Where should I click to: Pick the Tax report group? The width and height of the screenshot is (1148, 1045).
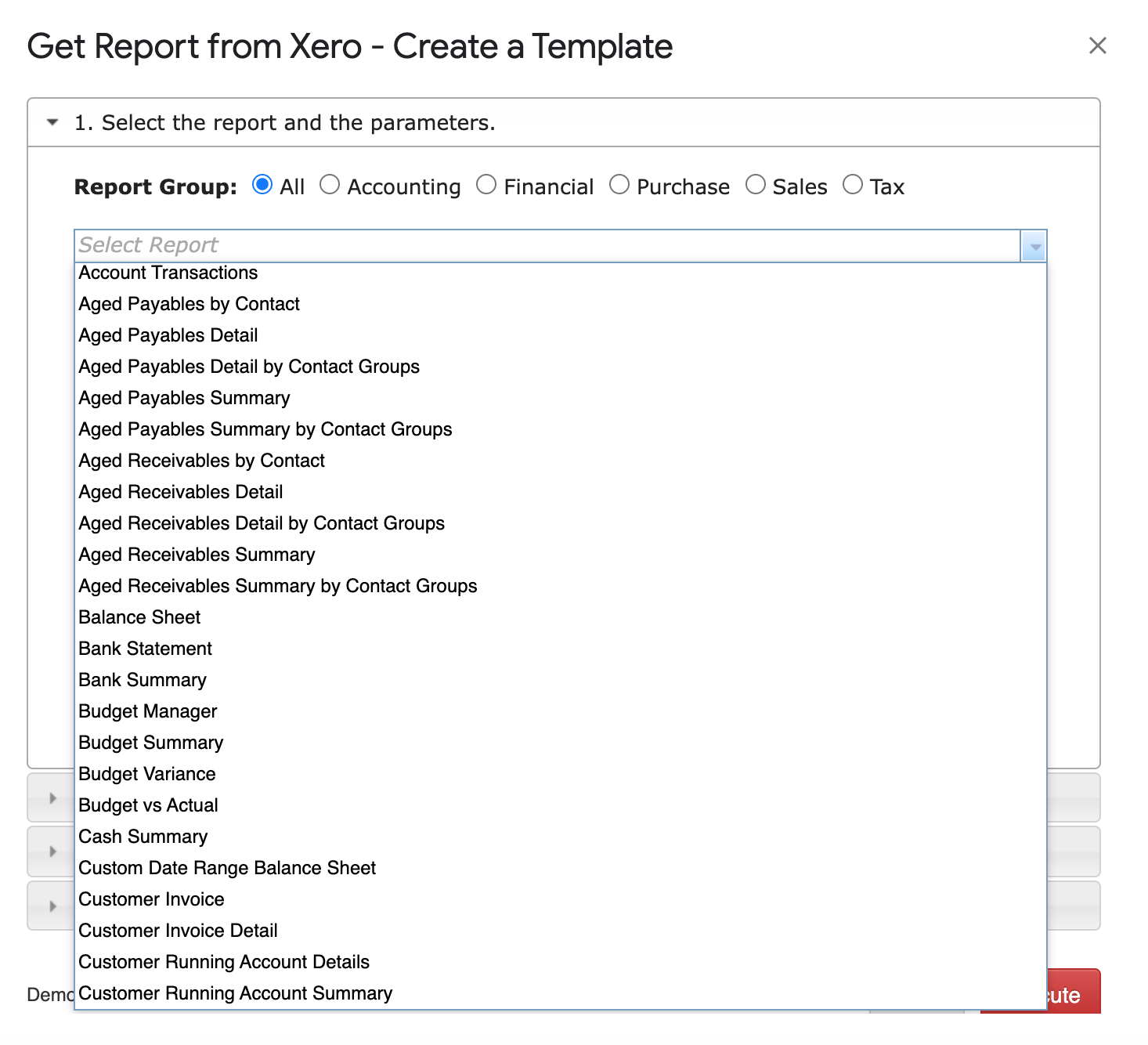tap(853, 185)
